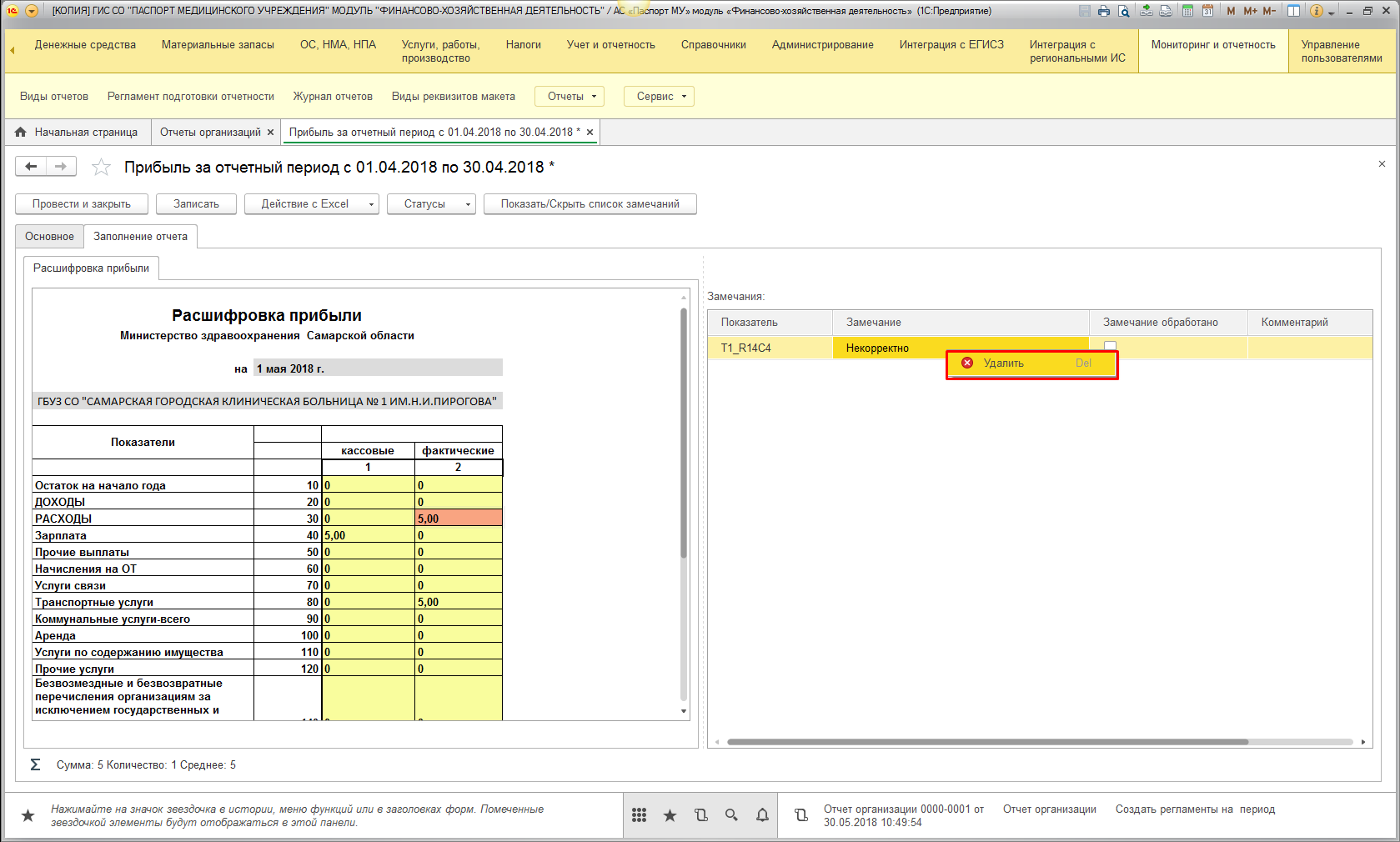The image size is (1400, 842).
Task: Expand the 'Отчеты' dropdown menu
Action: [x=571, y=97]
